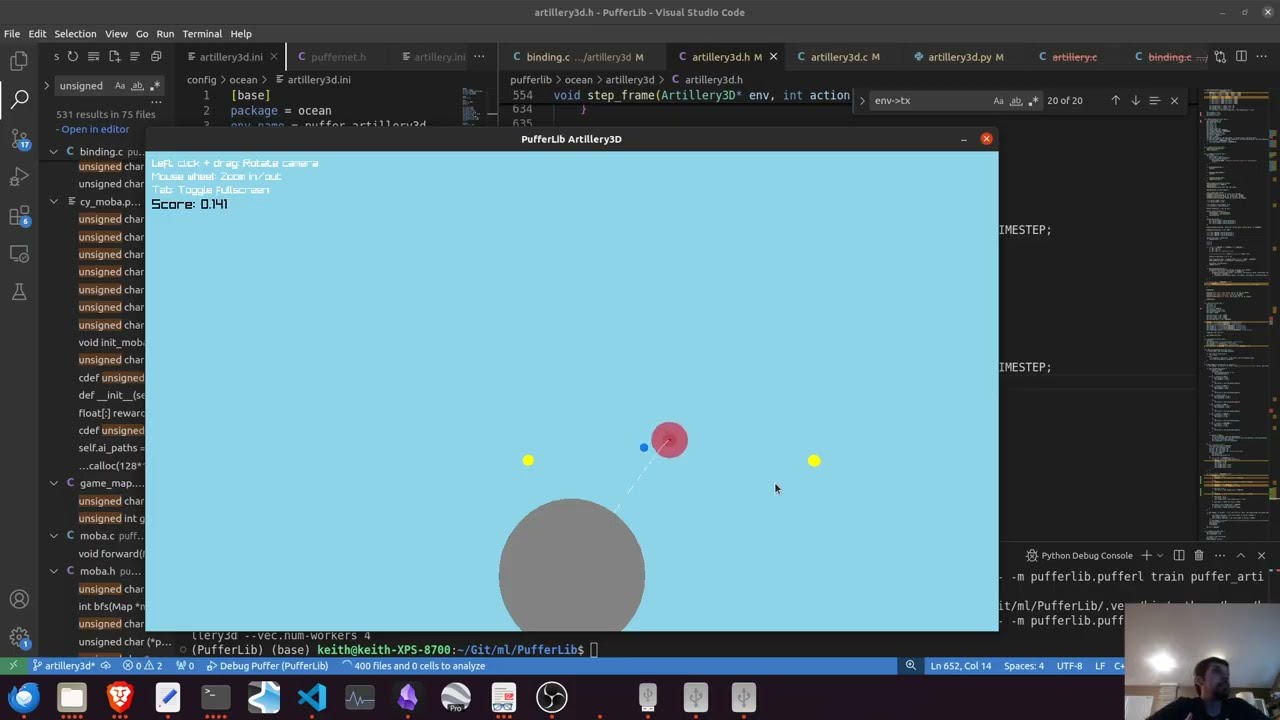Open the Search view in activity bar
Screen dimensions: 1280x720
19,99
